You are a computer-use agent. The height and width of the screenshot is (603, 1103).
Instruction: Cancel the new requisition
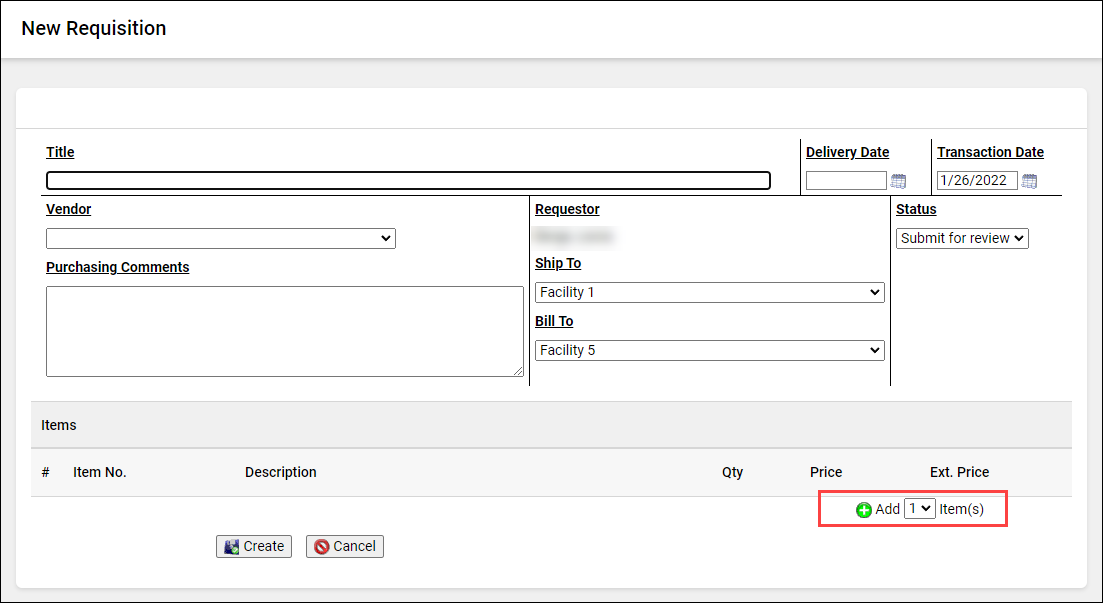(344, 546)
